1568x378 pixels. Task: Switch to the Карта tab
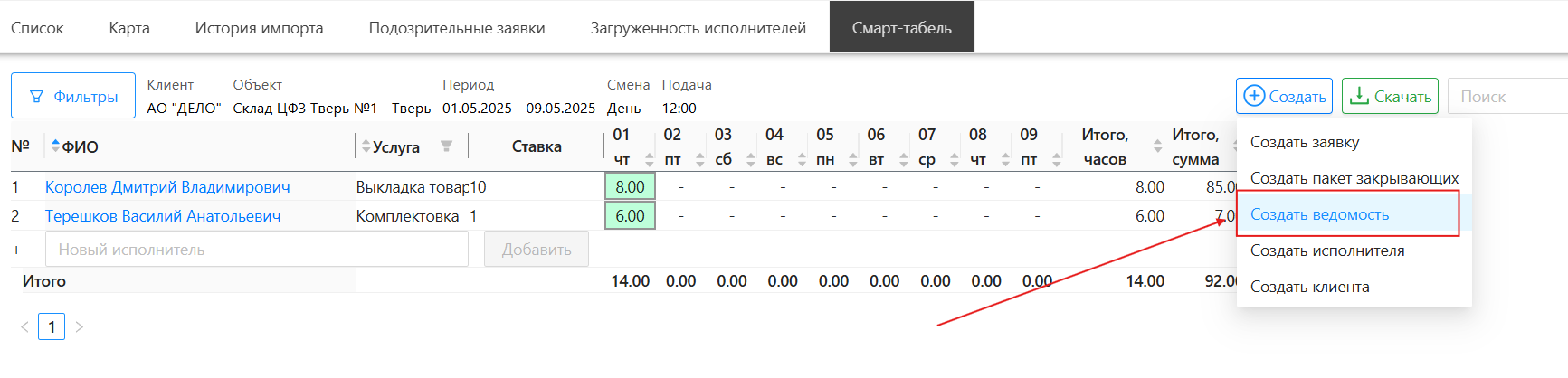click(x=129, y=28)
